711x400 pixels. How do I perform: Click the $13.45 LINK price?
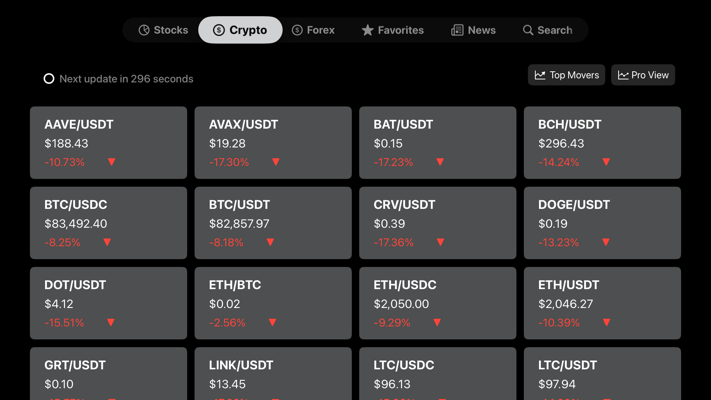[x=227, y=384]
